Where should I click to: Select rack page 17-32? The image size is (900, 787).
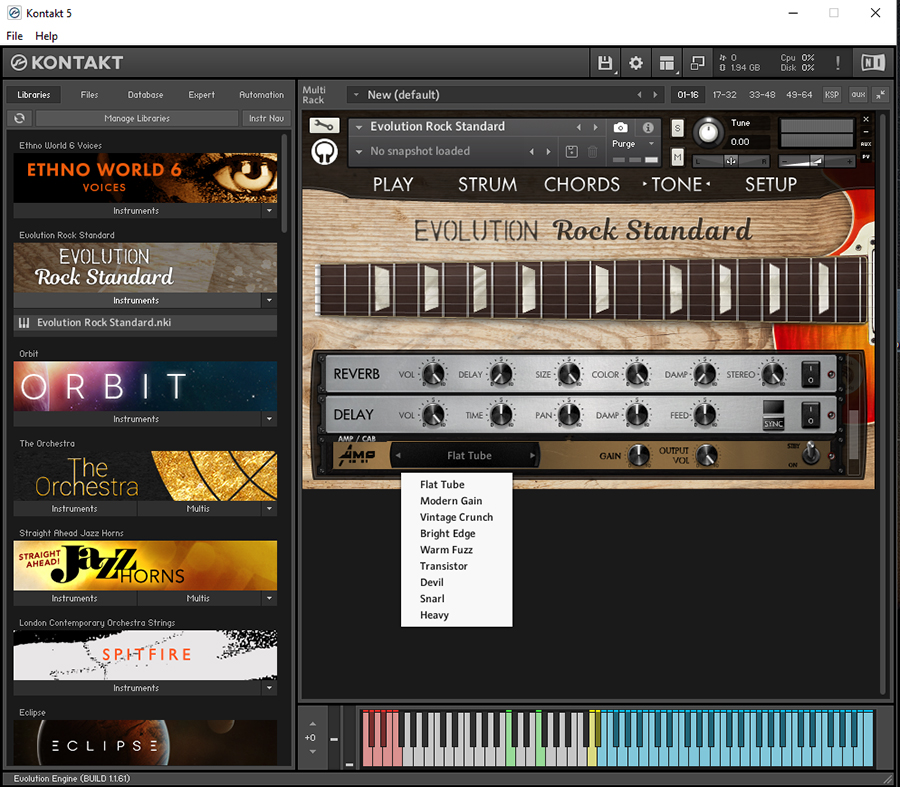click(x=724, y=95)
